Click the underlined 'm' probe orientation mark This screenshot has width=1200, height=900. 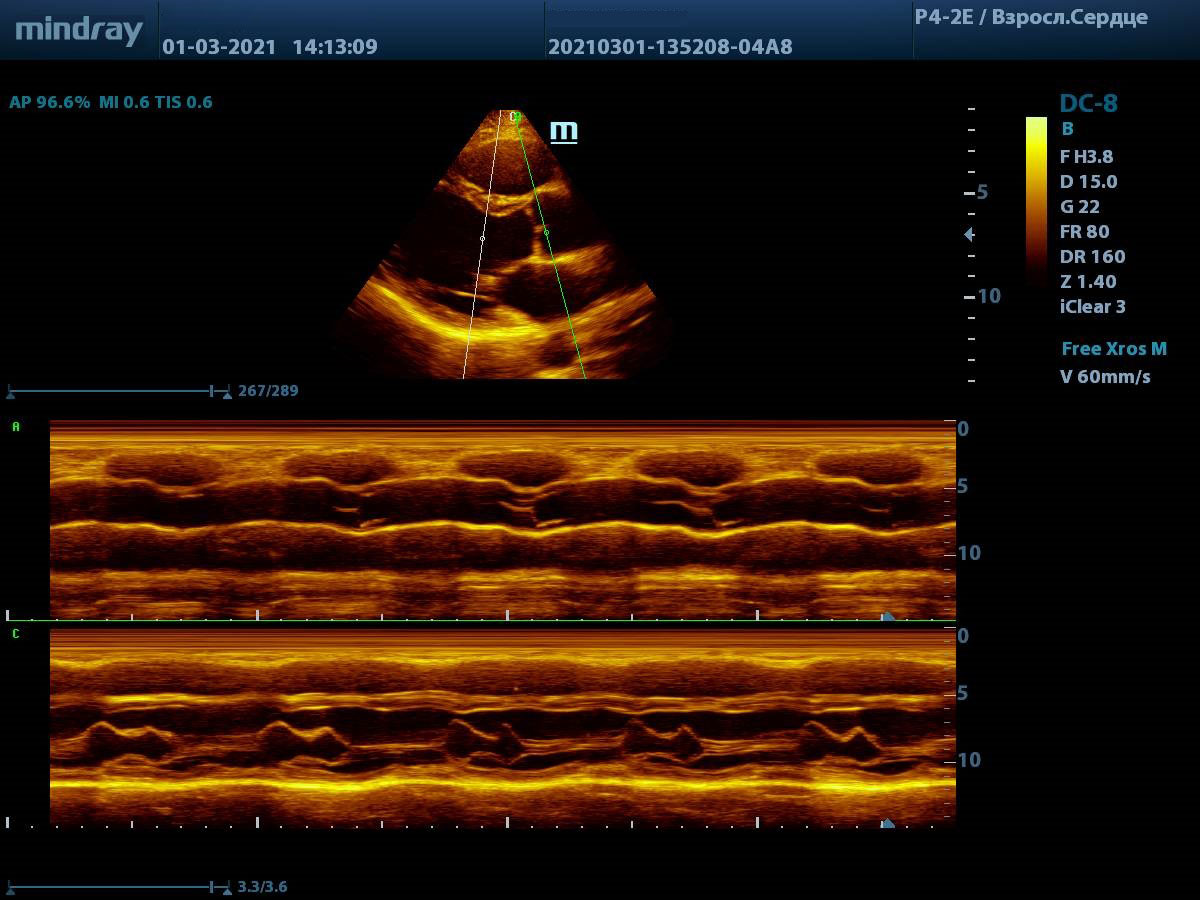(564, 131)
